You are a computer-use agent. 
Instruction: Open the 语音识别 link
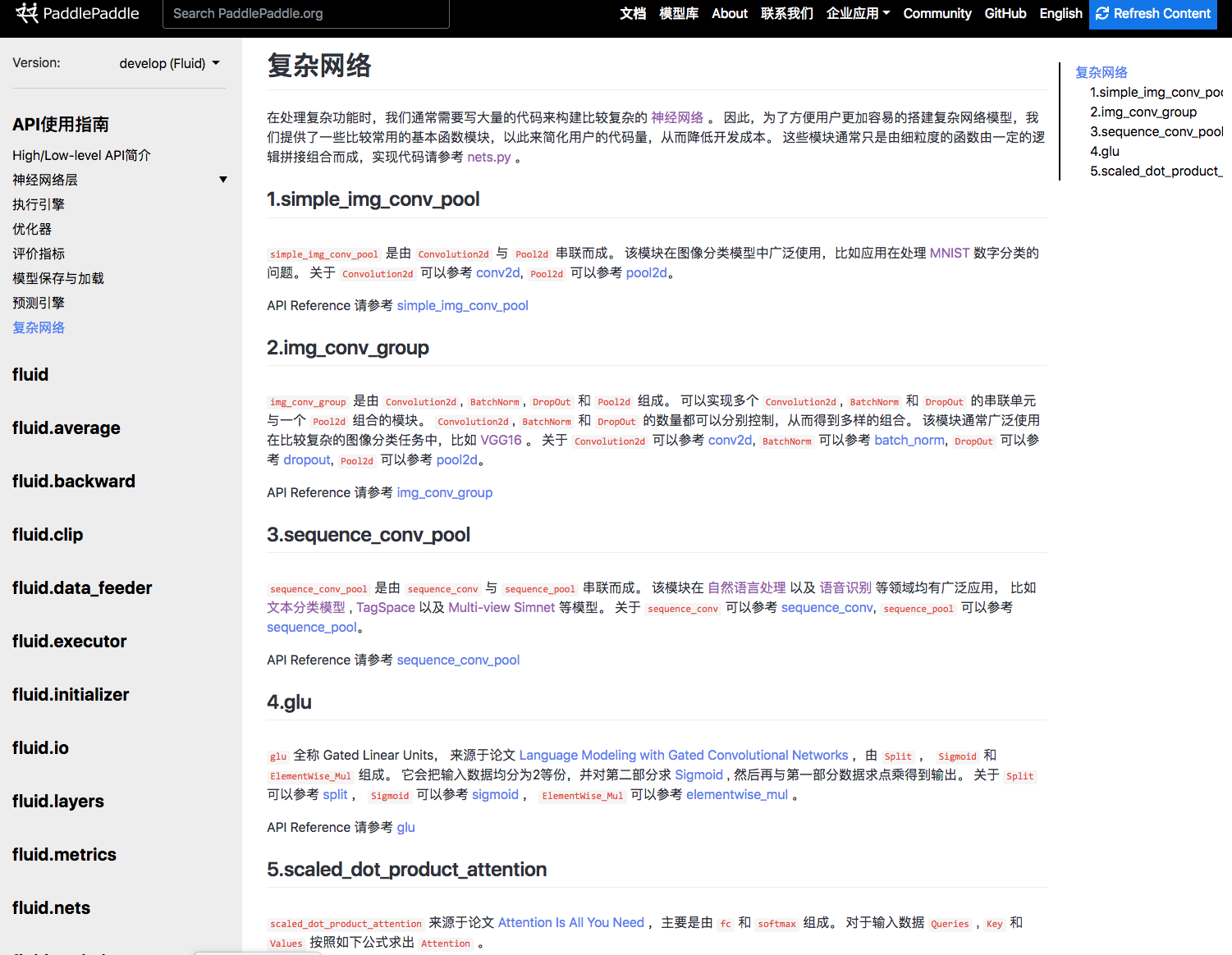[845, 587]
